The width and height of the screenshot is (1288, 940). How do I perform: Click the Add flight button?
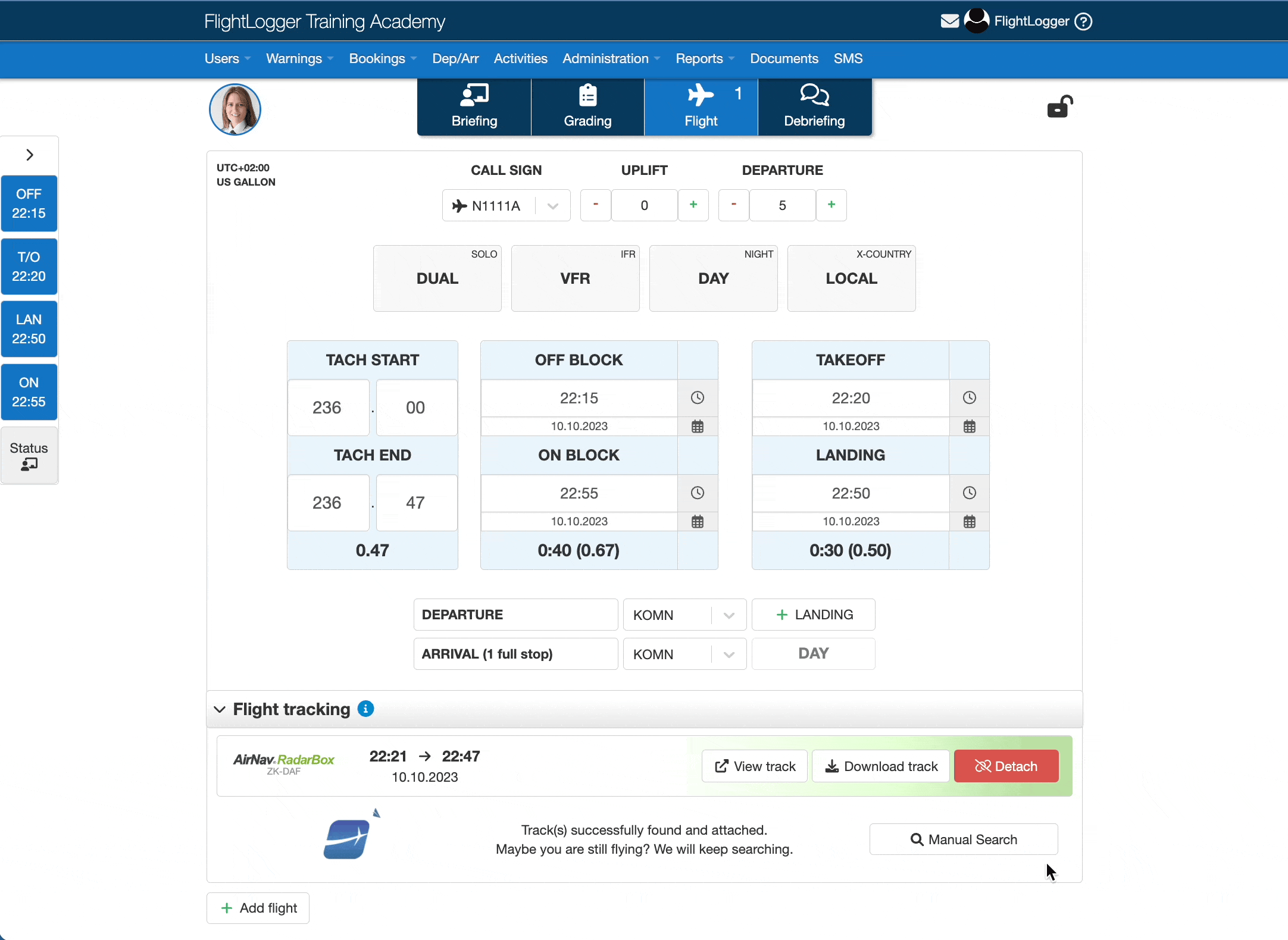(258, 908)
